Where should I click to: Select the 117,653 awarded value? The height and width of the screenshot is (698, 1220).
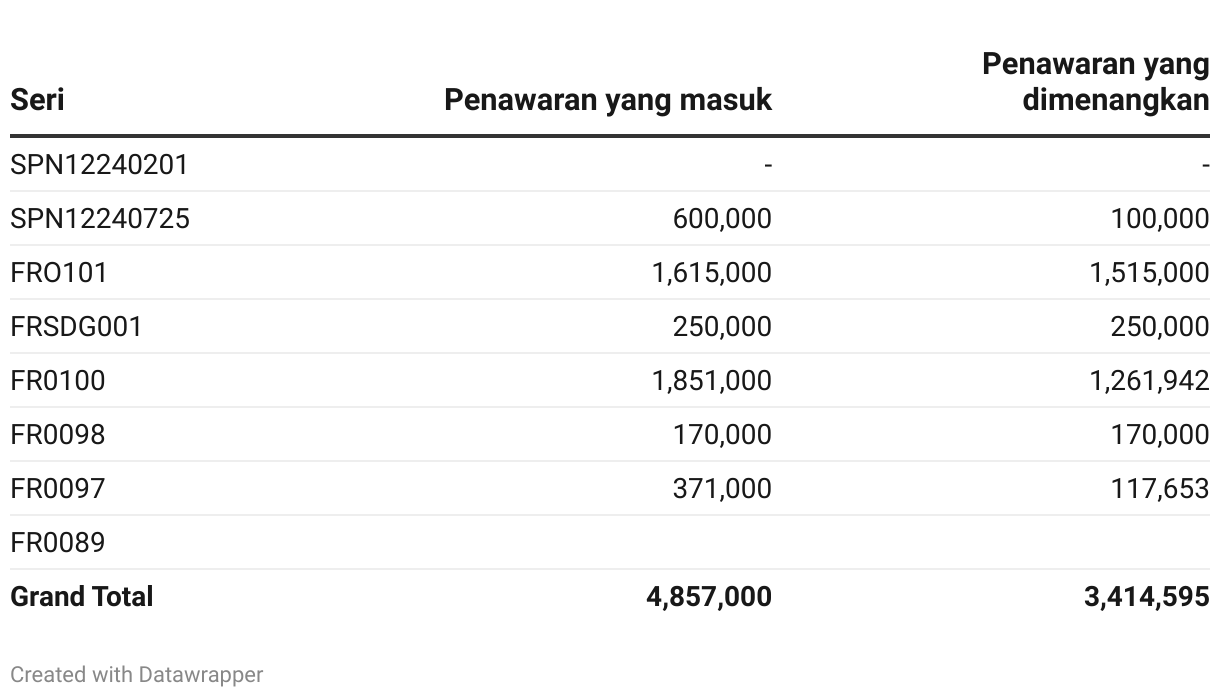coord(1160,489)
